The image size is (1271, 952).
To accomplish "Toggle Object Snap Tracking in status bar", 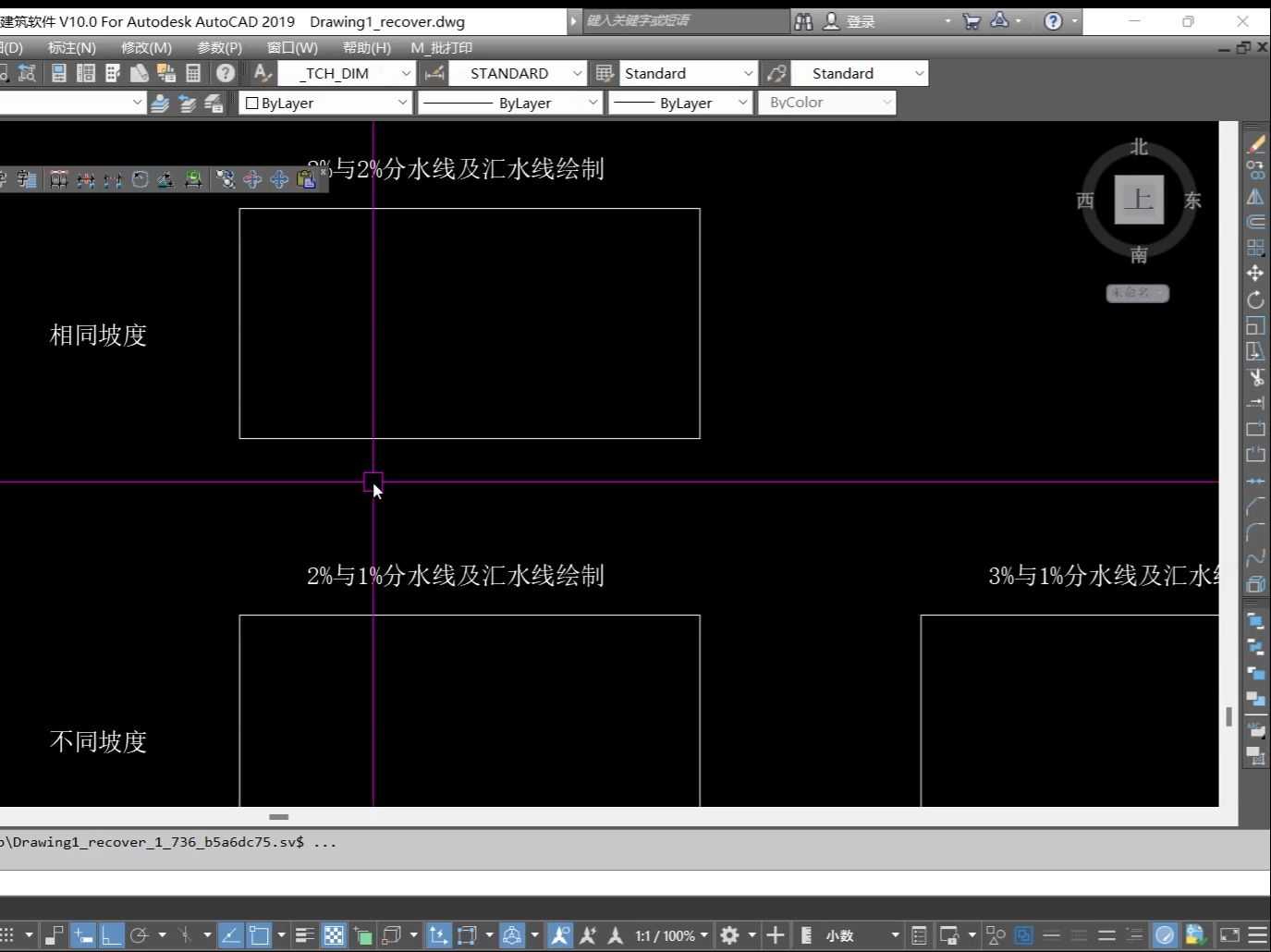I will tap(230, 935).
